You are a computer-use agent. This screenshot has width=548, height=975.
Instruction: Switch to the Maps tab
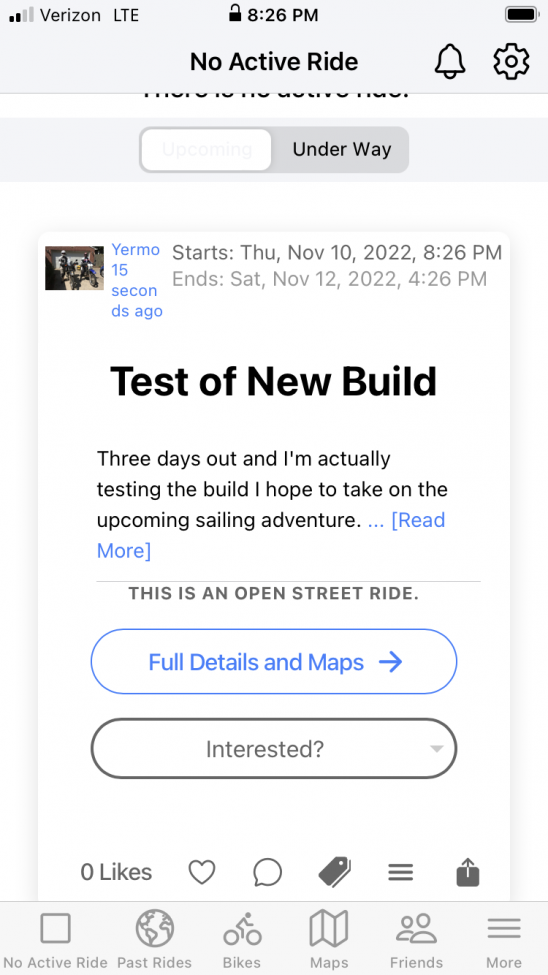point(329,940)
